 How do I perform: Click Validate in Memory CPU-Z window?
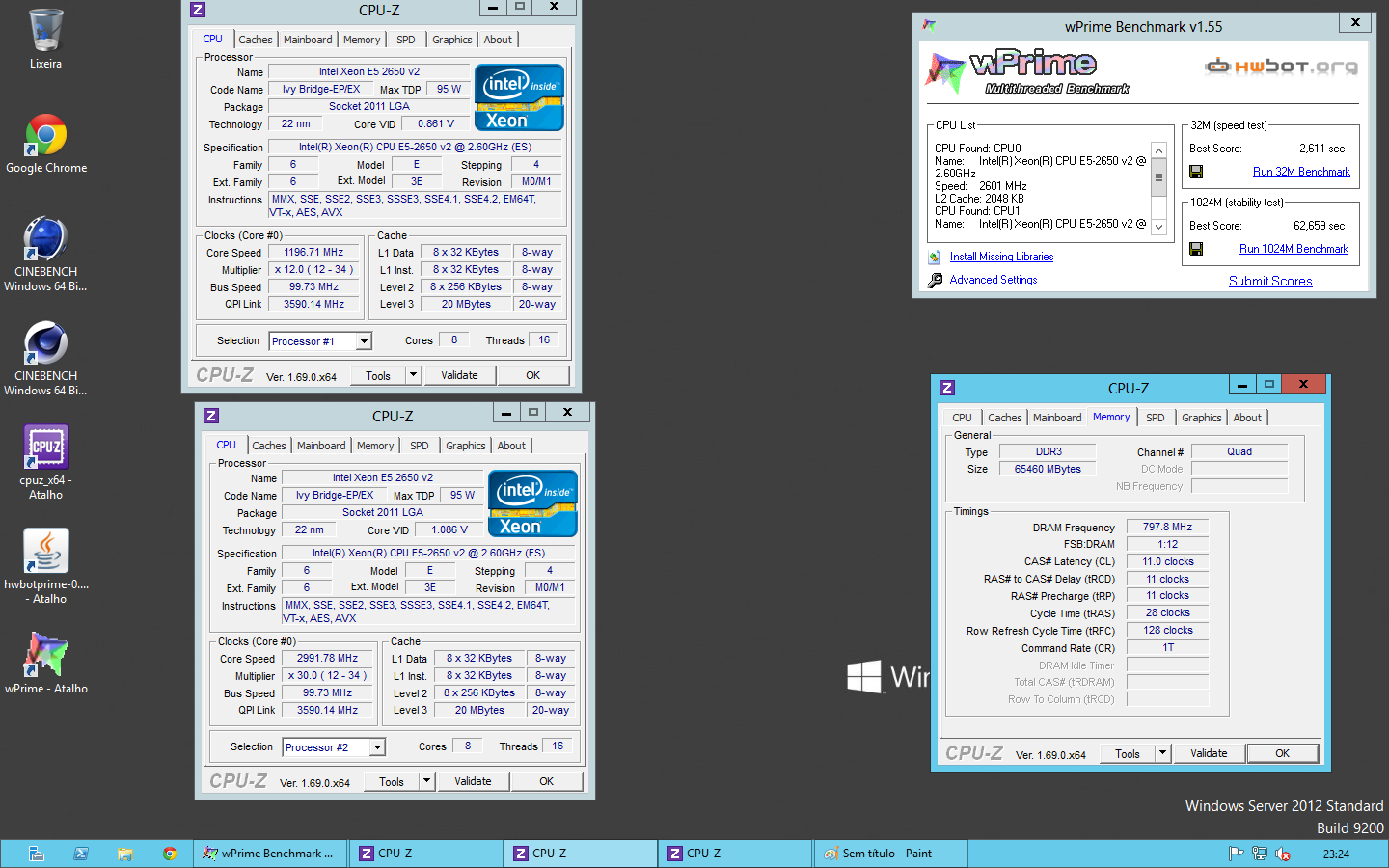(x=1209, y=753)
